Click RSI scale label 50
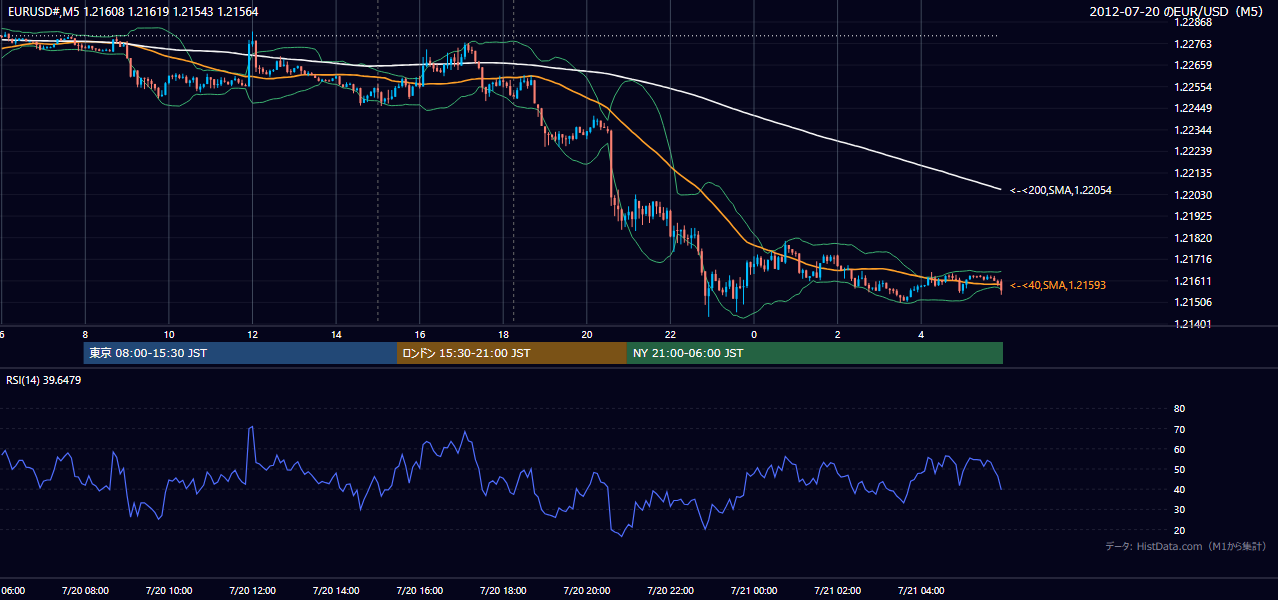The width and height of the screenshot is (1278, 600). pos(1179,469)
